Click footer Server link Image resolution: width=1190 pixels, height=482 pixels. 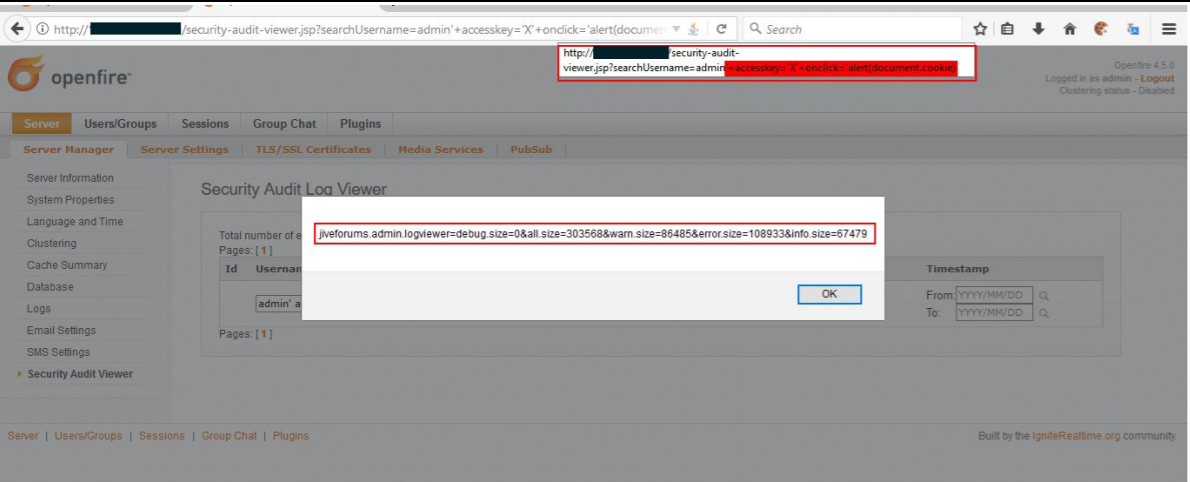pyautogui.click(x=22, y=436)
